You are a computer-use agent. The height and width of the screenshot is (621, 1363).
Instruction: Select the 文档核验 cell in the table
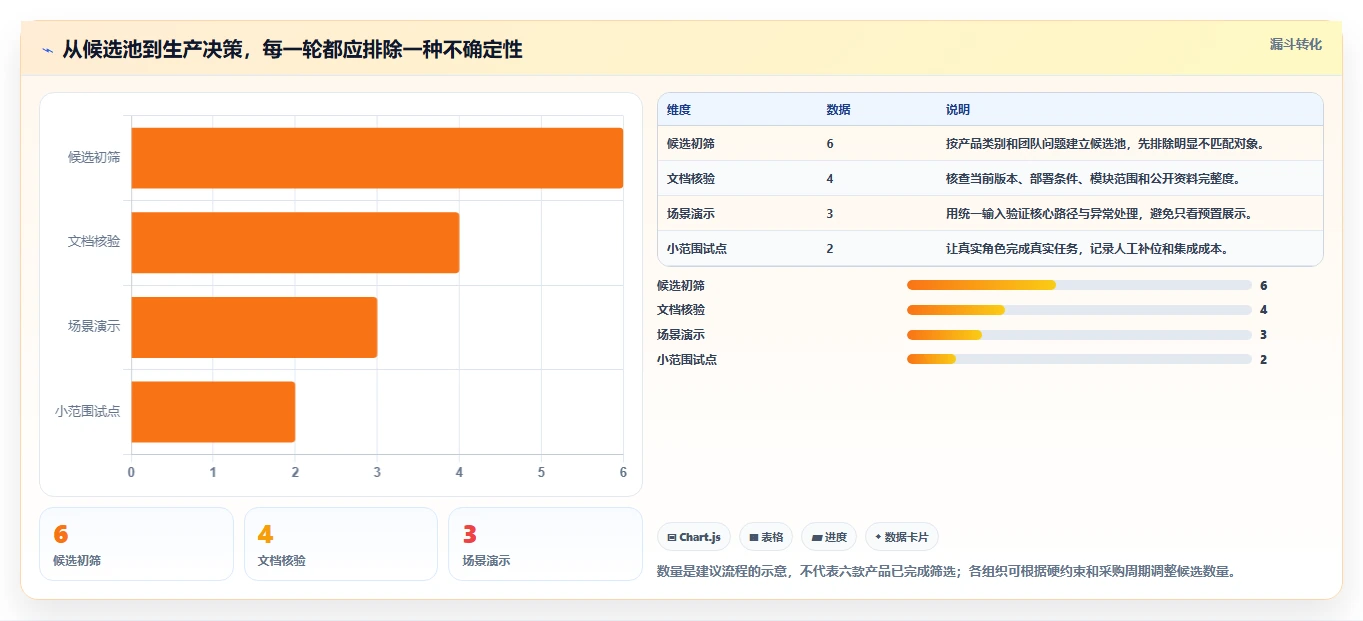tap(691, 179)
